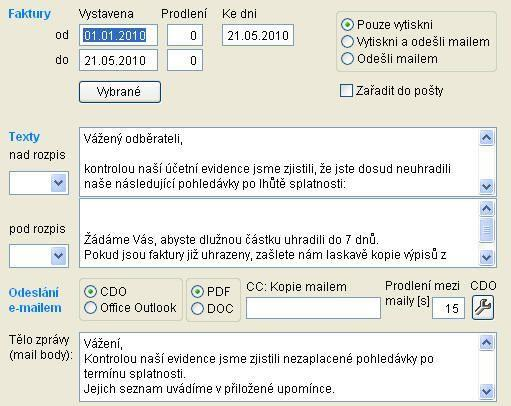This screenshot has width=511, height=406.
Task: Focus the CC: Kopie mailem field
Action: point(313,308)
